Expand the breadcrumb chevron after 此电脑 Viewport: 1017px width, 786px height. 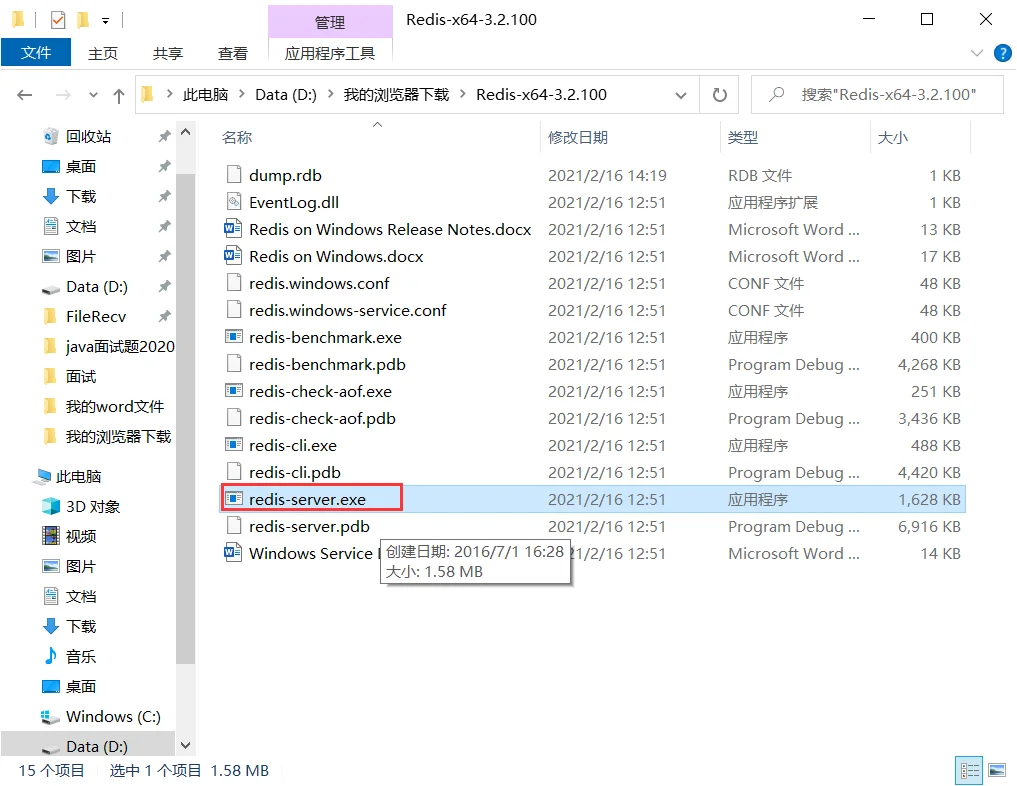241,95
